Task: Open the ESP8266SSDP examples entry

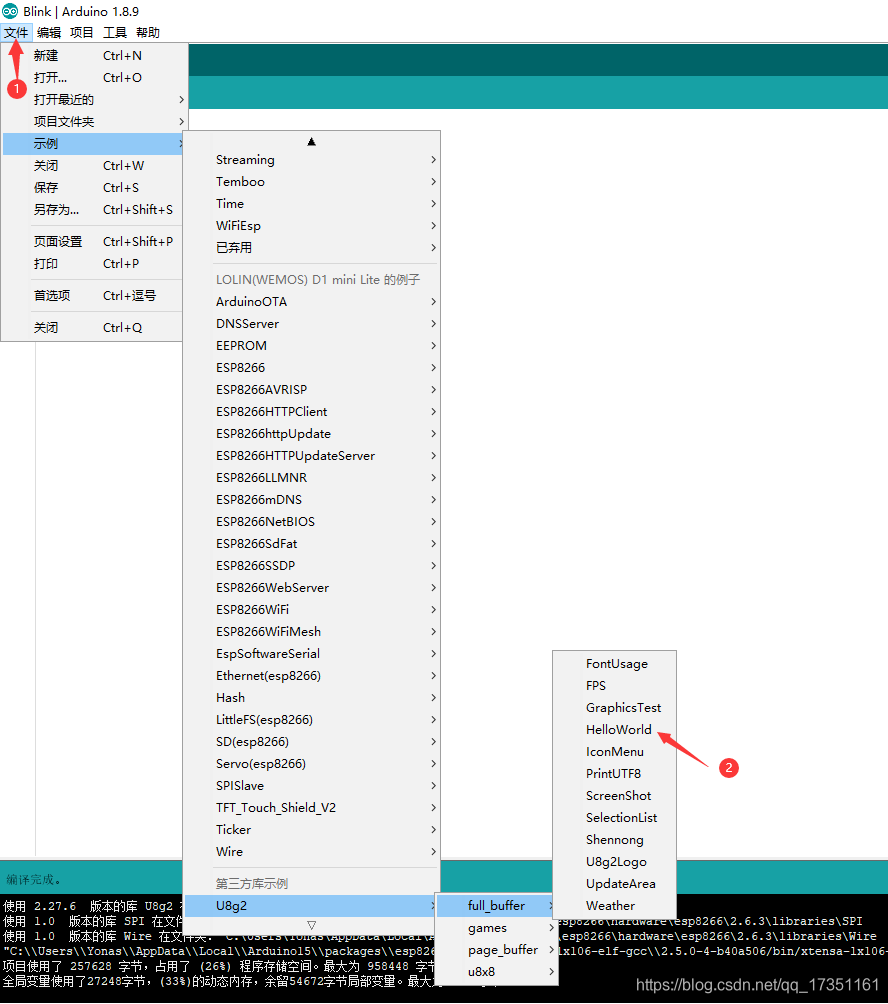Action: click(x=312, y=565)
